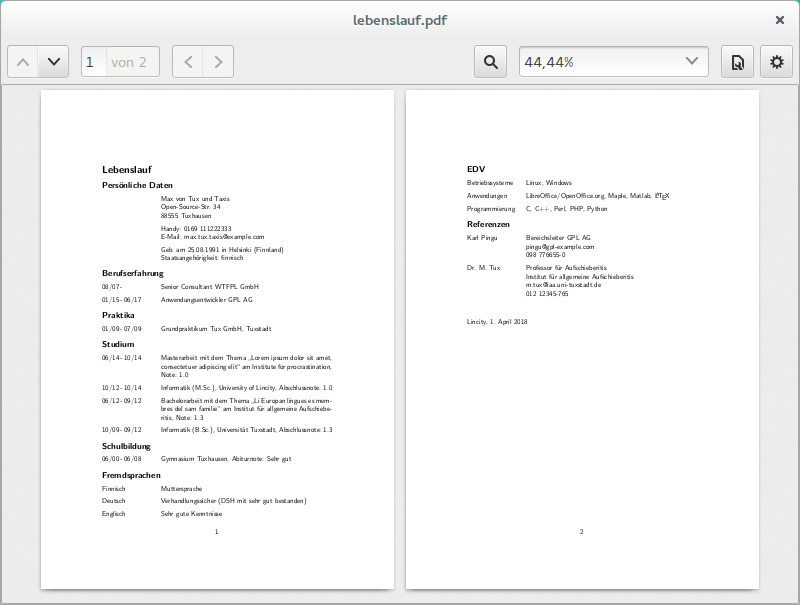Open the document options icon menu
This screenshot has width=800, height=605.
click(x=737, y=62)
